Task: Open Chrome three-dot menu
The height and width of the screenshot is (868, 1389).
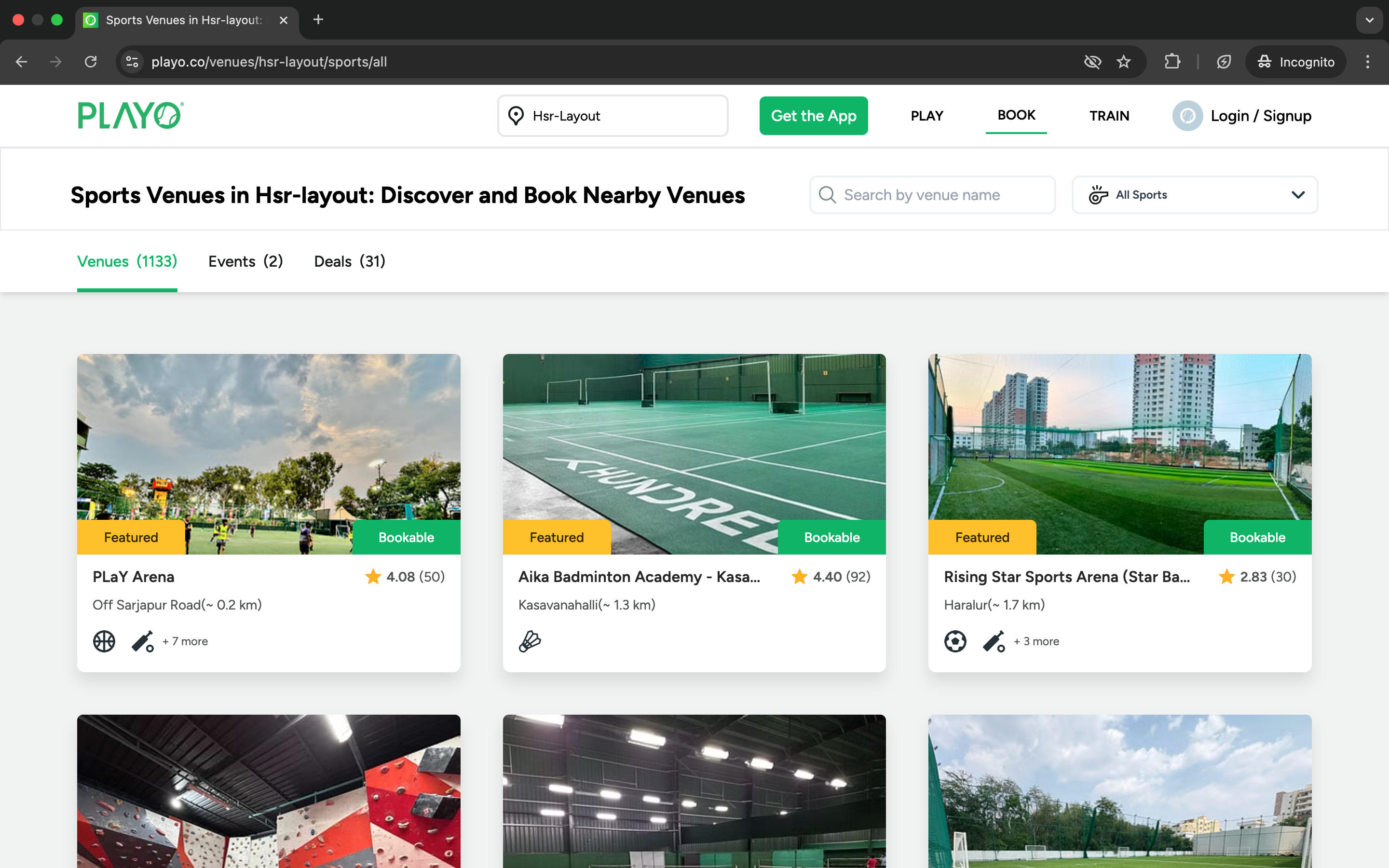Action: point(1368,62)
